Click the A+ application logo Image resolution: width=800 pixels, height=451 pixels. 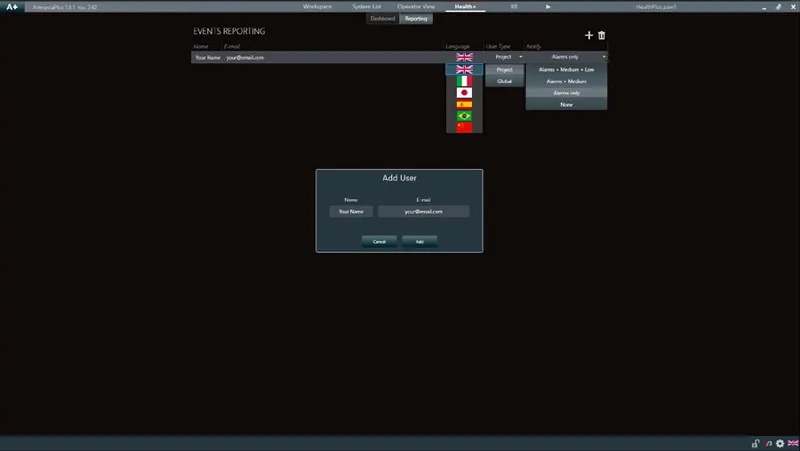(12, 7)
